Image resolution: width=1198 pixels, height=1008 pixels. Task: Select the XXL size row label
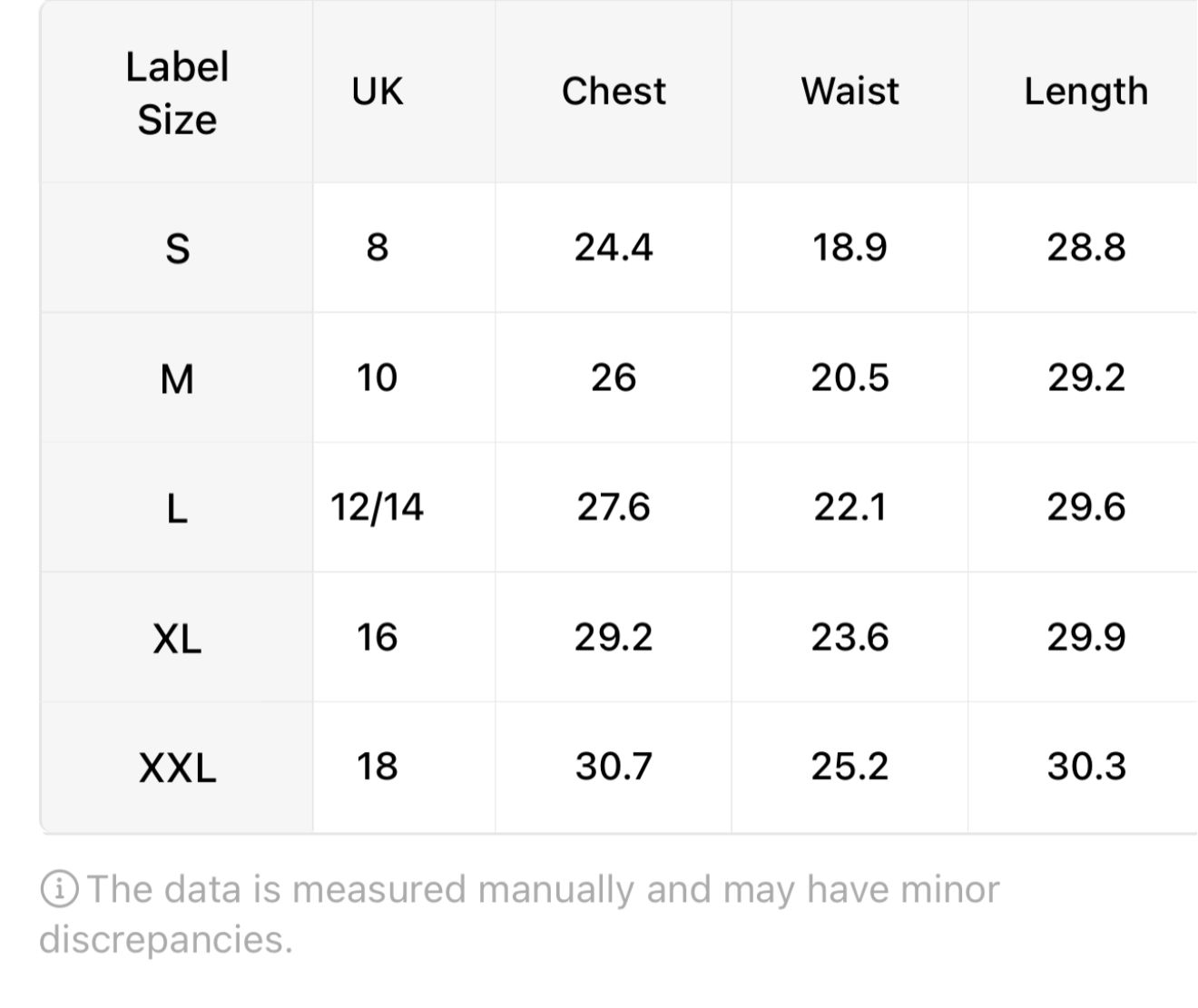177,768
